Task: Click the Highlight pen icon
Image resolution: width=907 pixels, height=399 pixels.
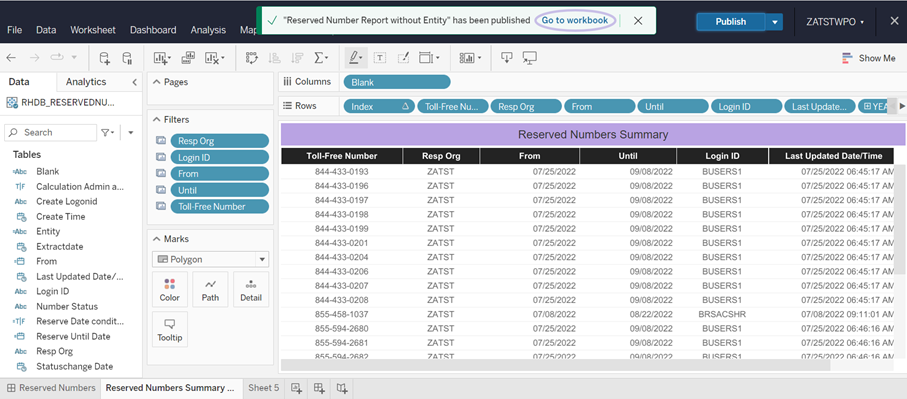Action: [x=355, y=58]
